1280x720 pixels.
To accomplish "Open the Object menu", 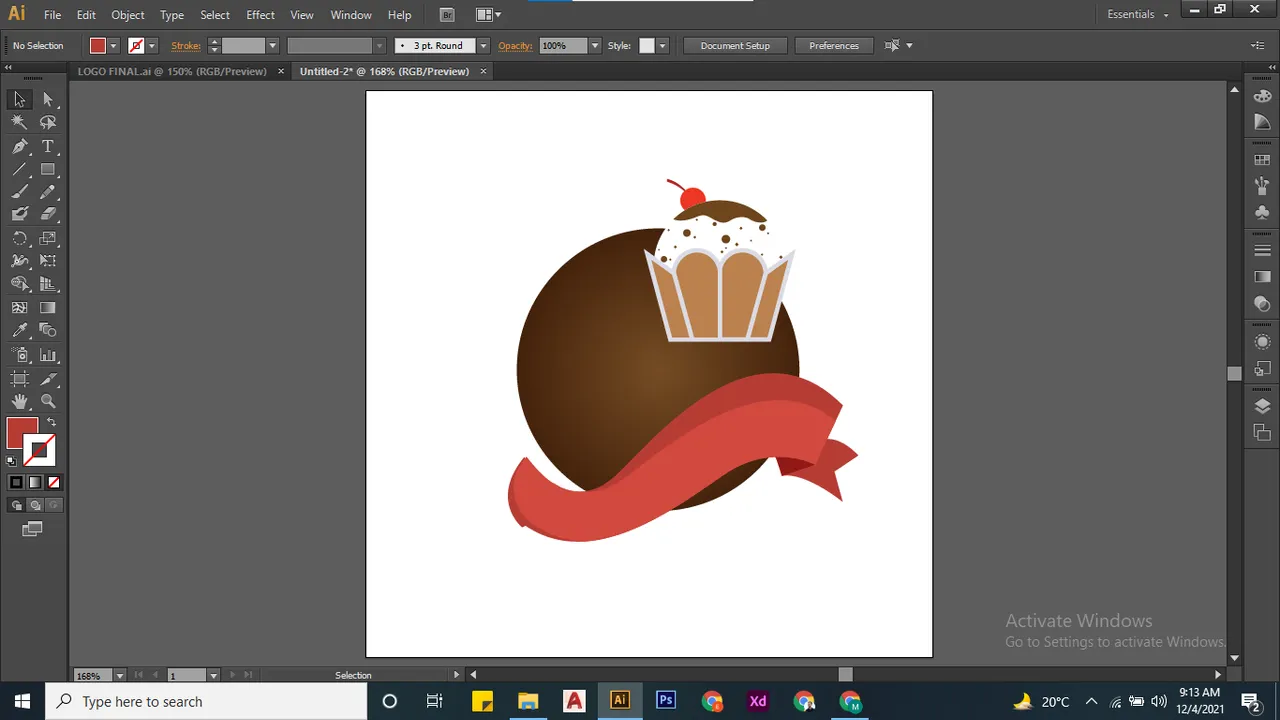I will tap(128, 15).
